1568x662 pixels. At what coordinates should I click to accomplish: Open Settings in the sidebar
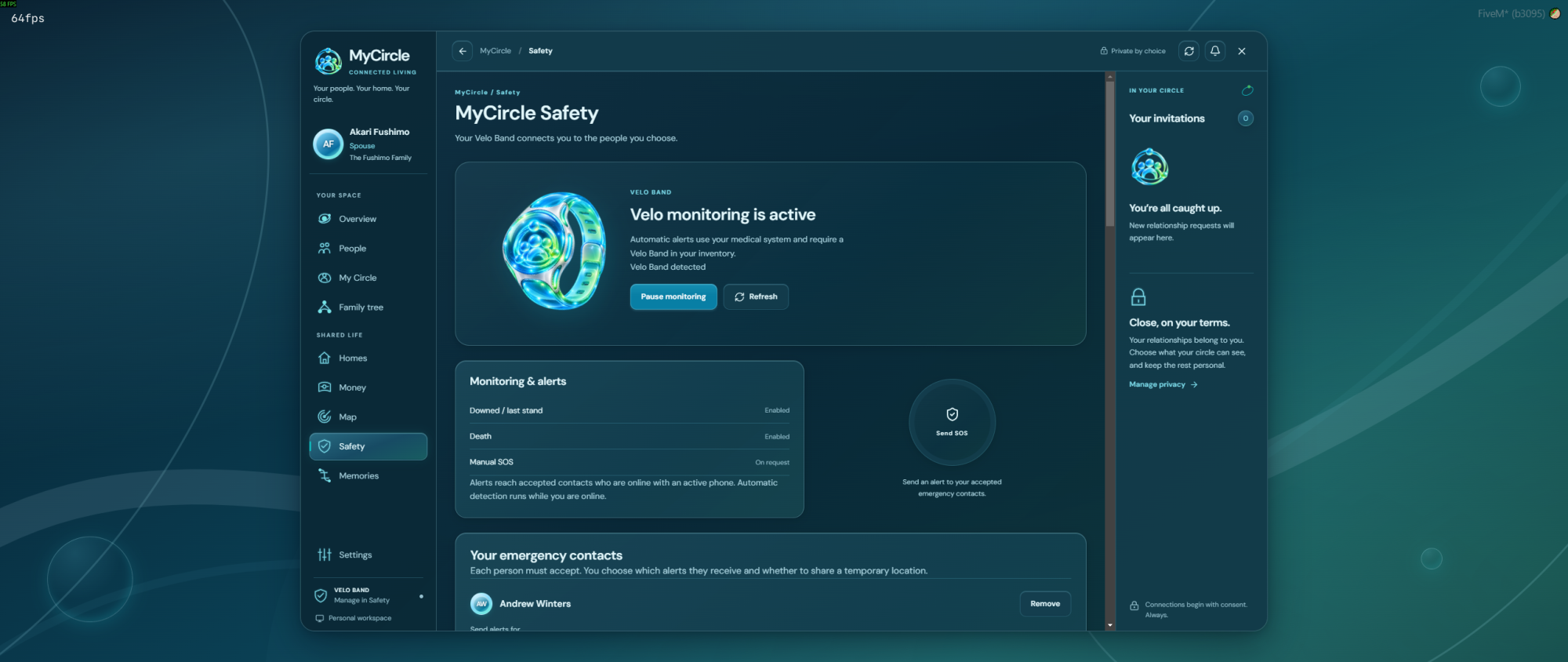pyautogui.click(x=368, y=555)
